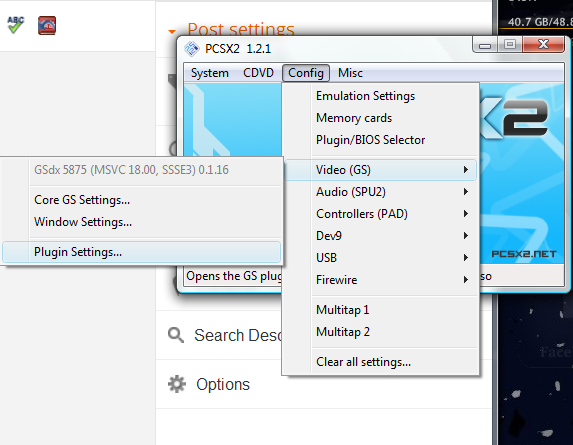Click the PCSX2.NET logo text
Viewport: 573px width, 445px height.
(x=524, y=254)
